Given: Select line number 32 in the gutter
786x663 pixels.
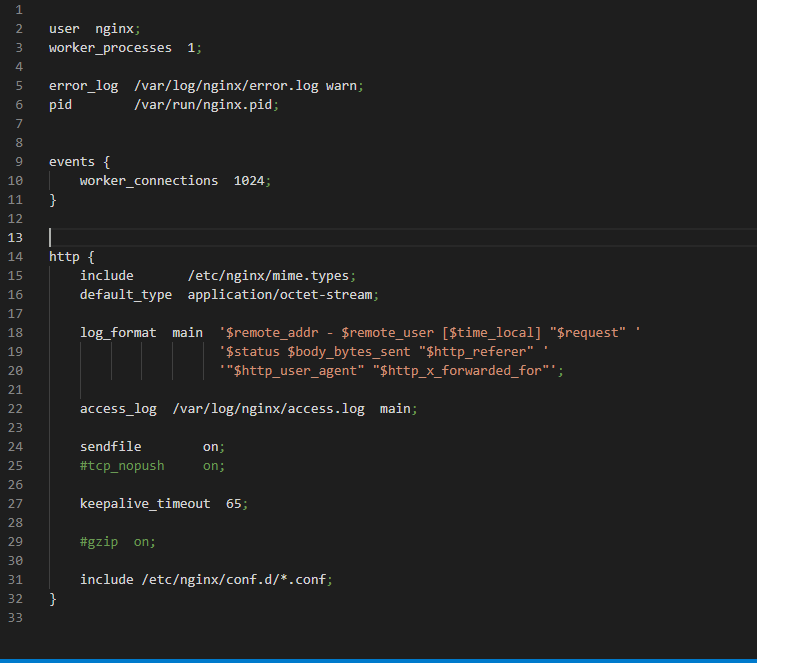Looking at the screenshot, I should (15, 599).
